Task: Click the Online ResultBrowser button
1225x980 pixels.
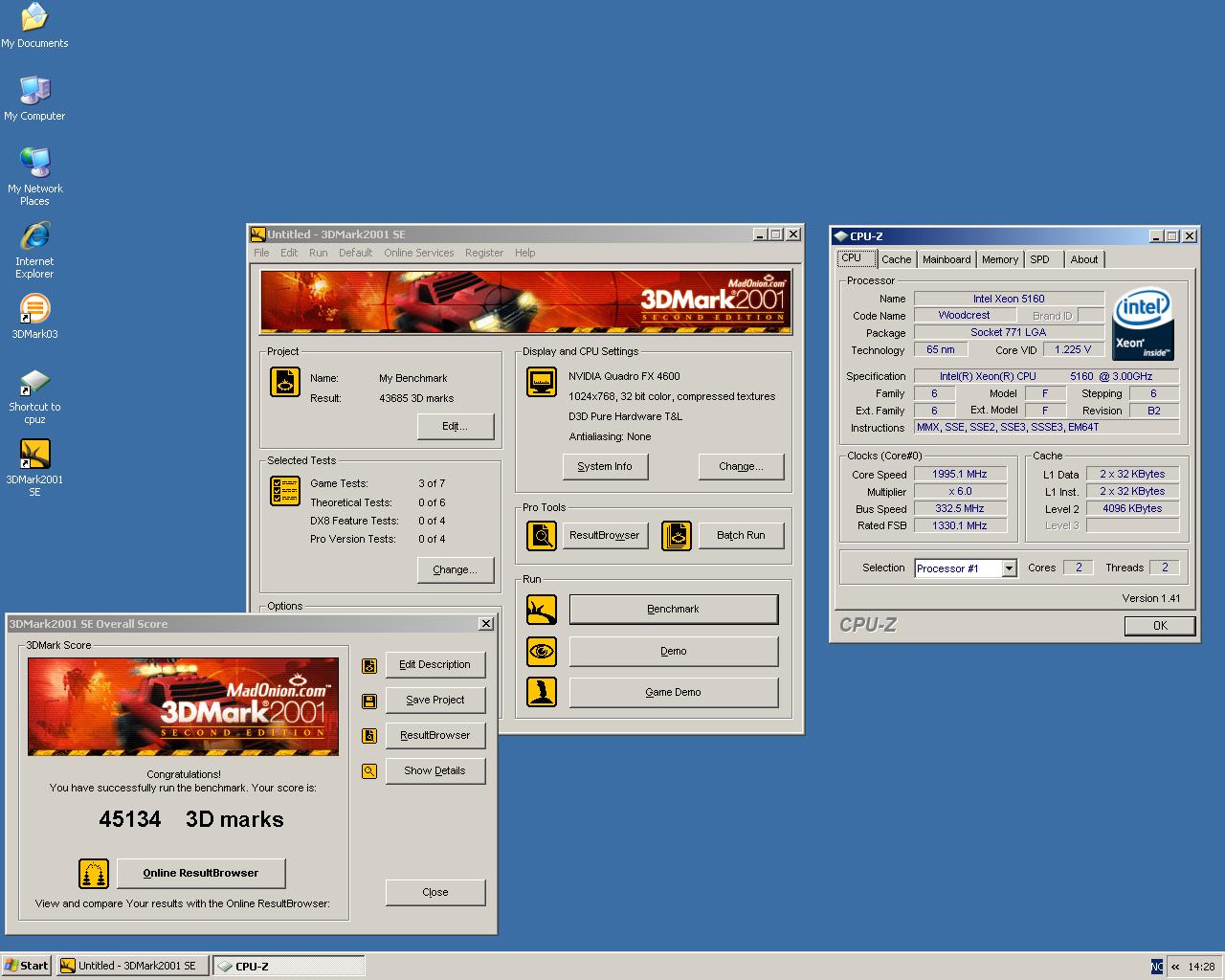Action: pos(201,873)
